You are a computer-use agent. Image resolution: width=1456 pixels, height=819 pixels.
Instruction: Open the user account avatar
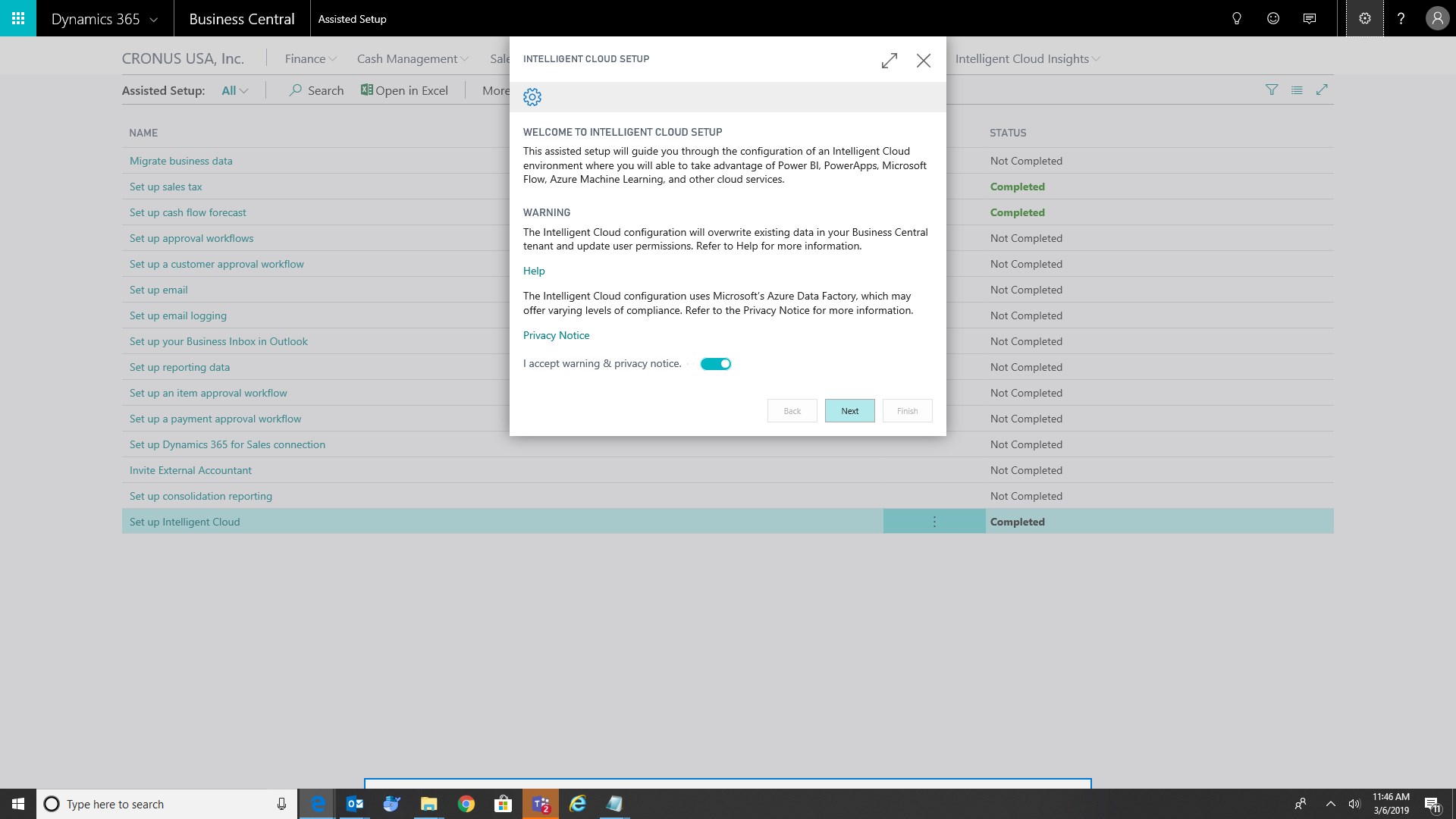(x=1437, y=19)
